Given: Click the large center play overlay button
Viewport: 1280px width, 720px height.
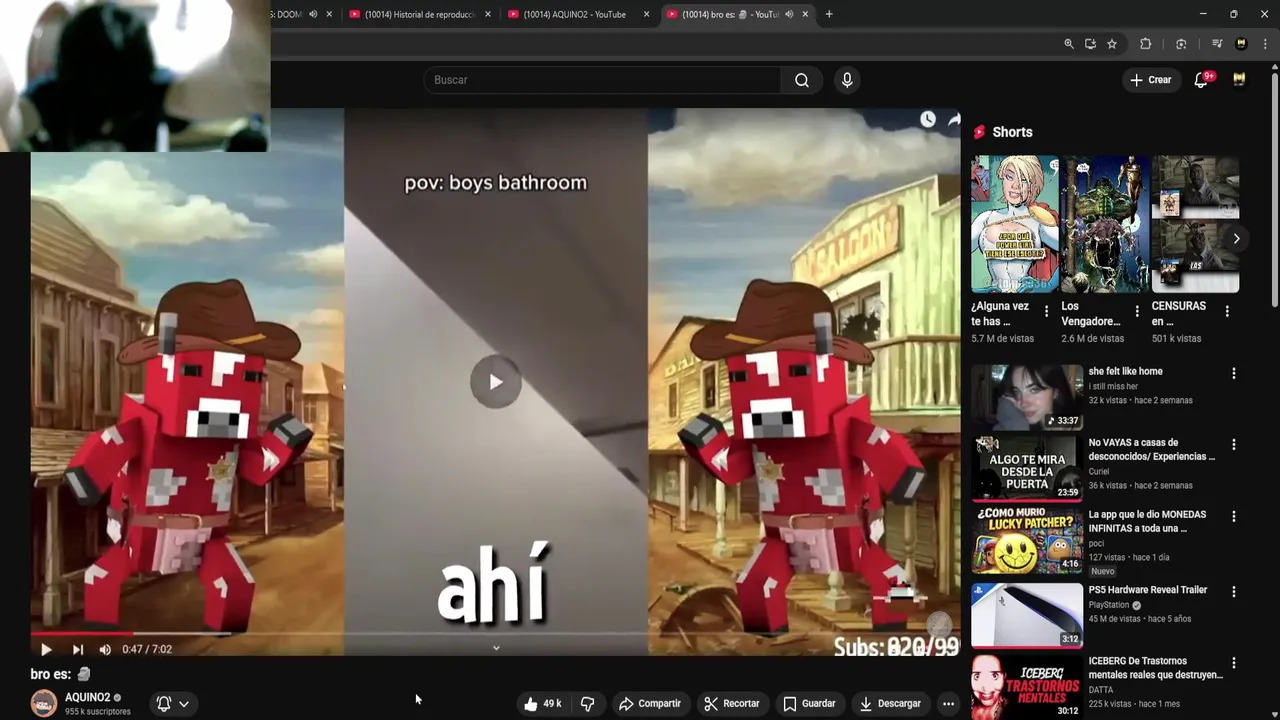Looking at the screenshot, I should pyautogui.click(x=495, y=382).
